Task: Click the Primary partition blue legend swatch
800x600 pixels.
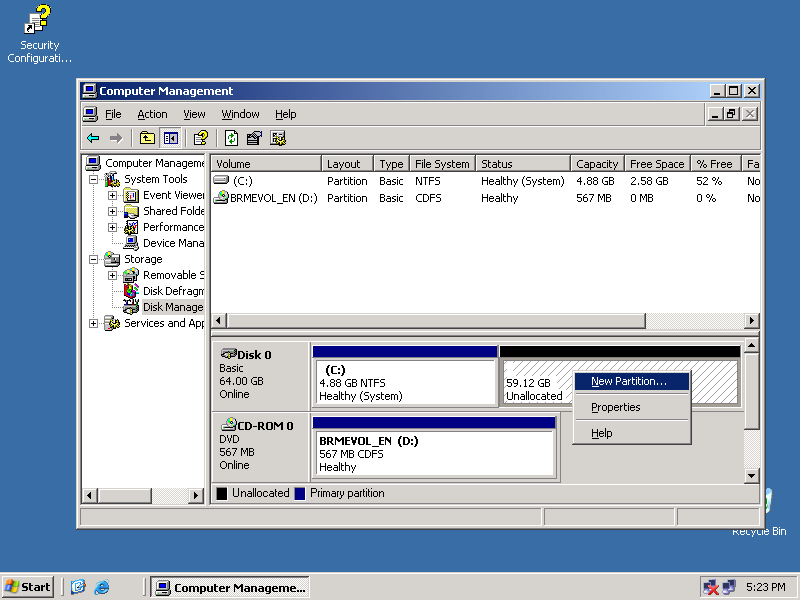Action: coord(300,493)
